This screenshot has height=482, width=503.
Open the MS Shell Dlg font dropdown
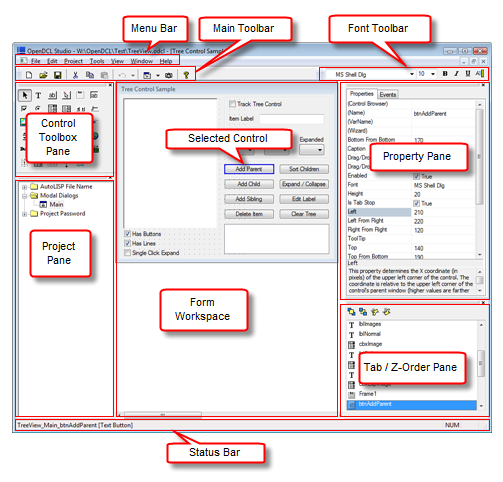tap(412, 74)
